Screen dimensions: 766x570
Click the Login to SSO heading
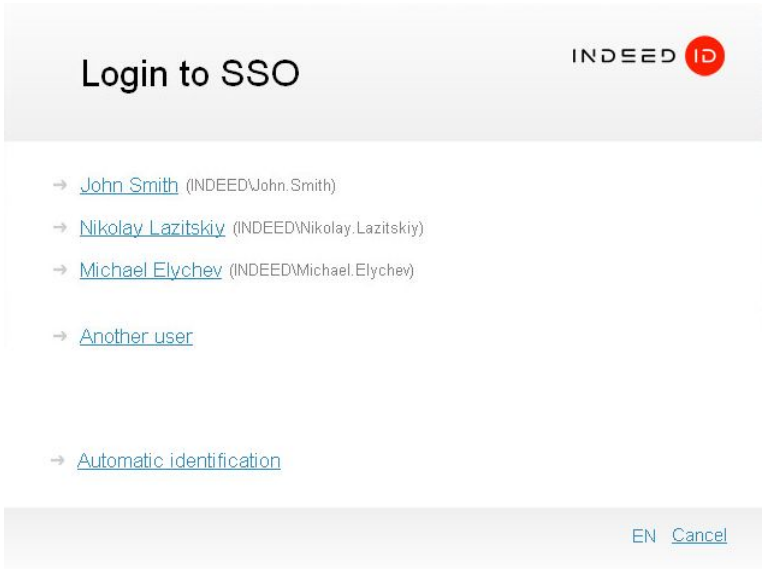(190, 73)
